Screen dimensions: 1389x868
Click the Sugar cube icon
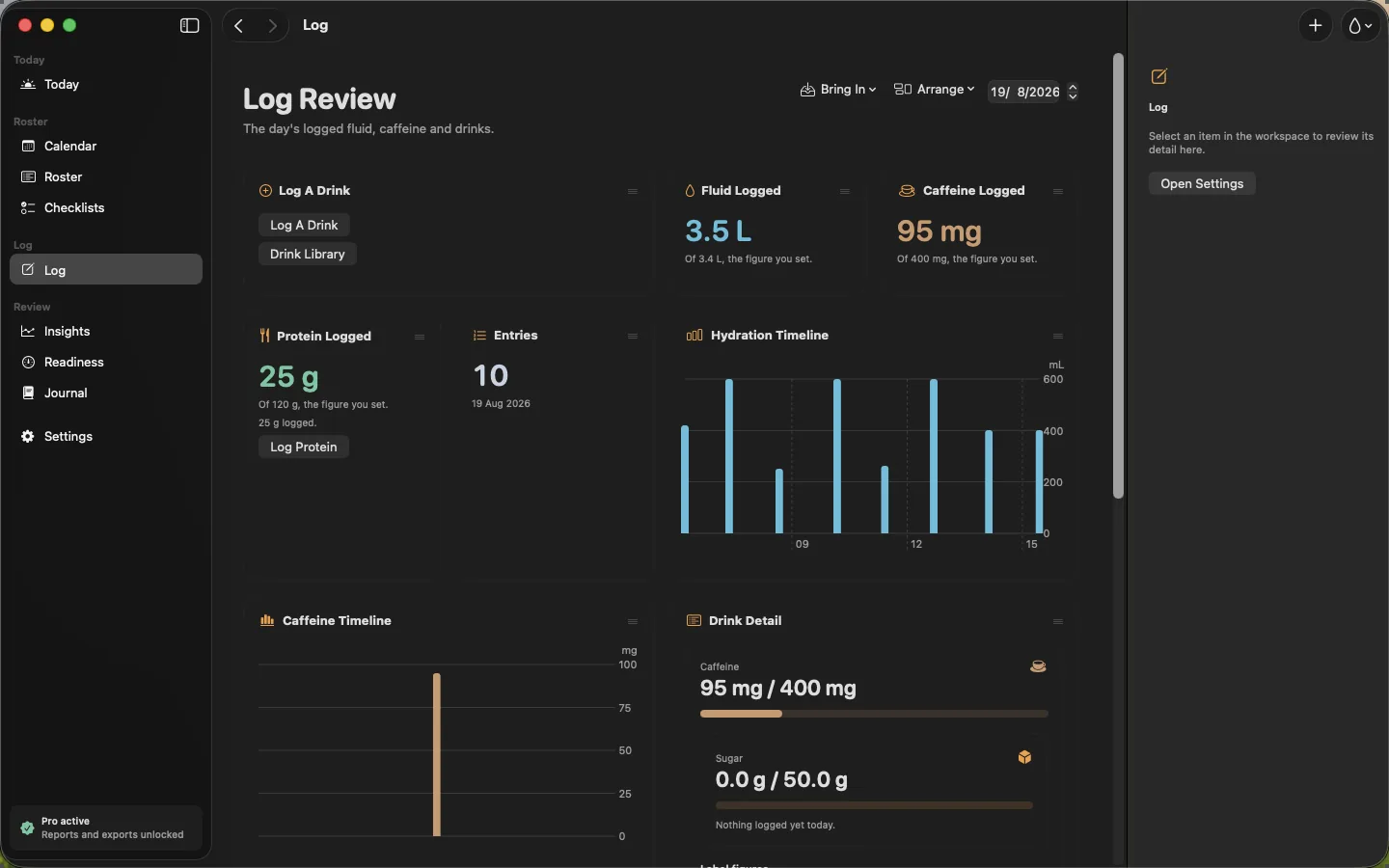click(x=1024, y=757)
